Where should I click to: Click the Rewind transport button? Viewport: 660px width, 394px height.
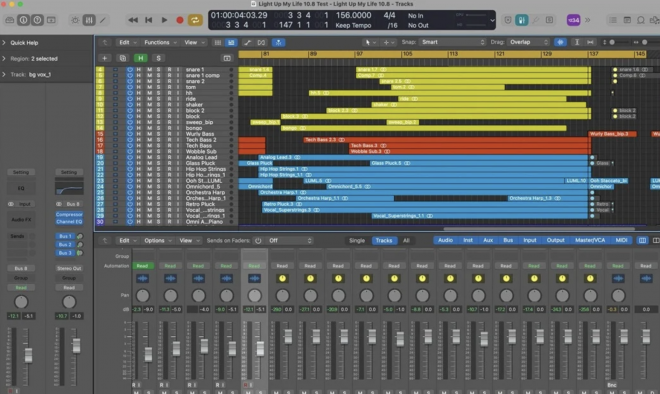tap(133, 20)
